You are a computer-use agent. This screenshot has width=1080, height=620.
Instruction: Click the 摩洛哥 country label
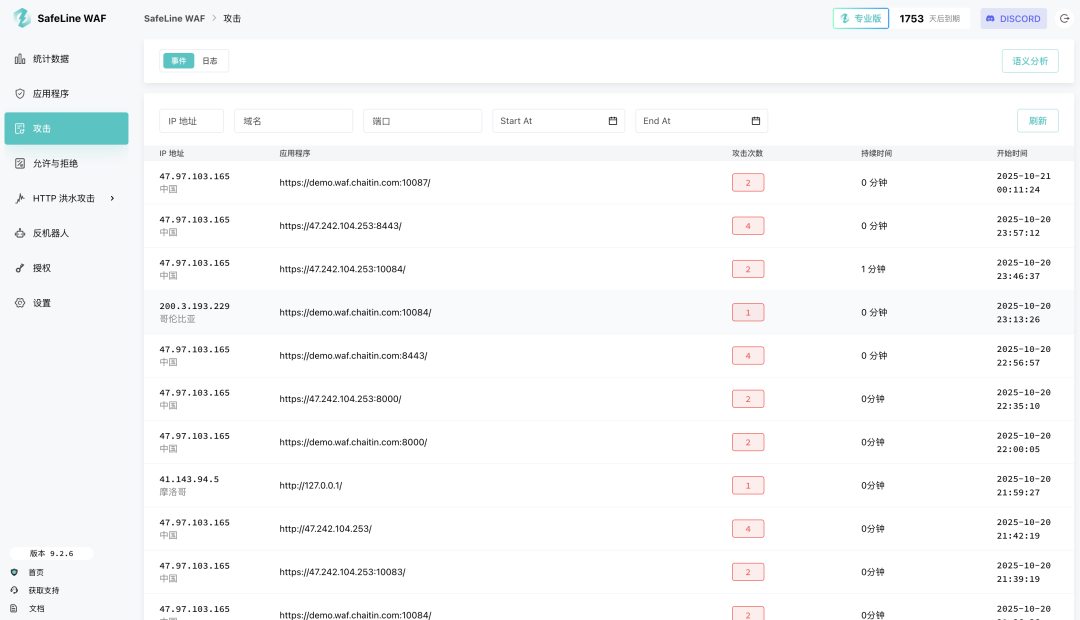pos(173,492)
